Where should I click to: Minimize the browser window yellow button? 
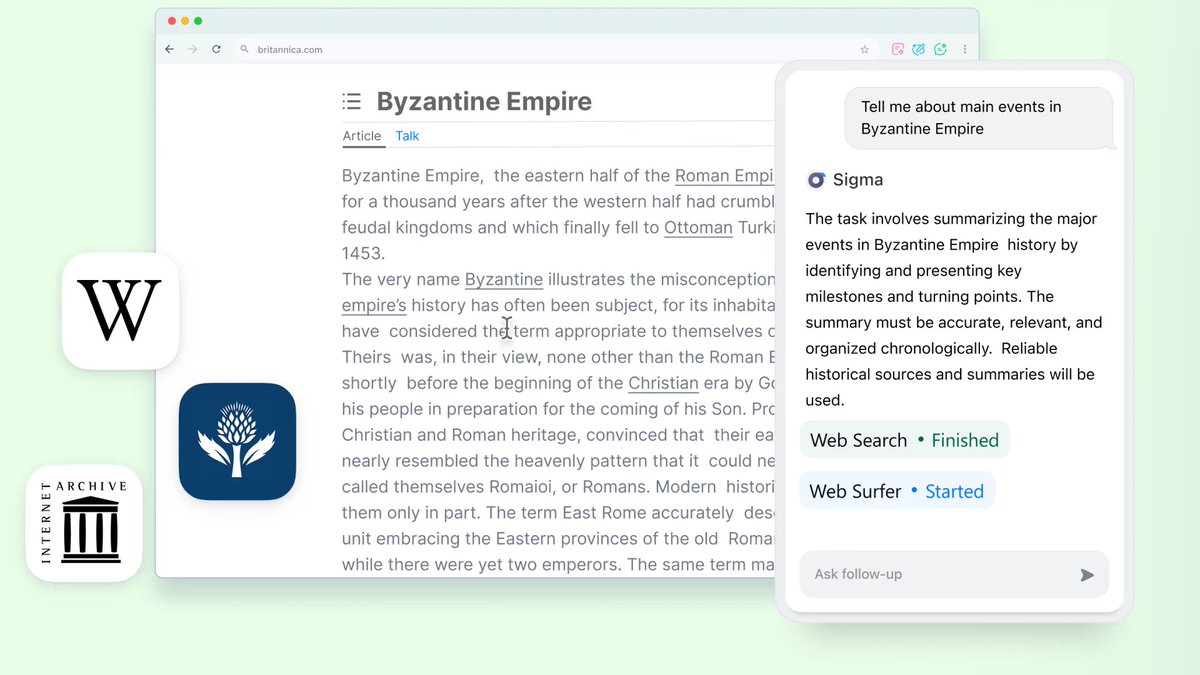(x=185, y=20)
